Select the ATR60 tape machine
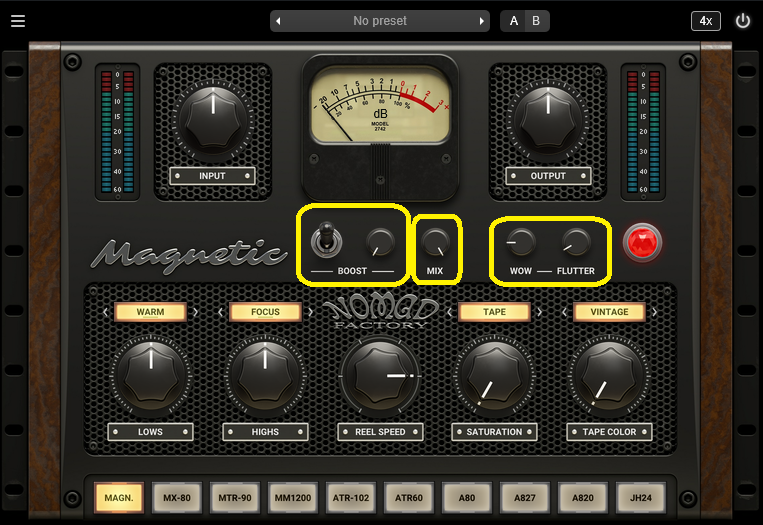Screen dimensions: 763x525 click(409, 498)
